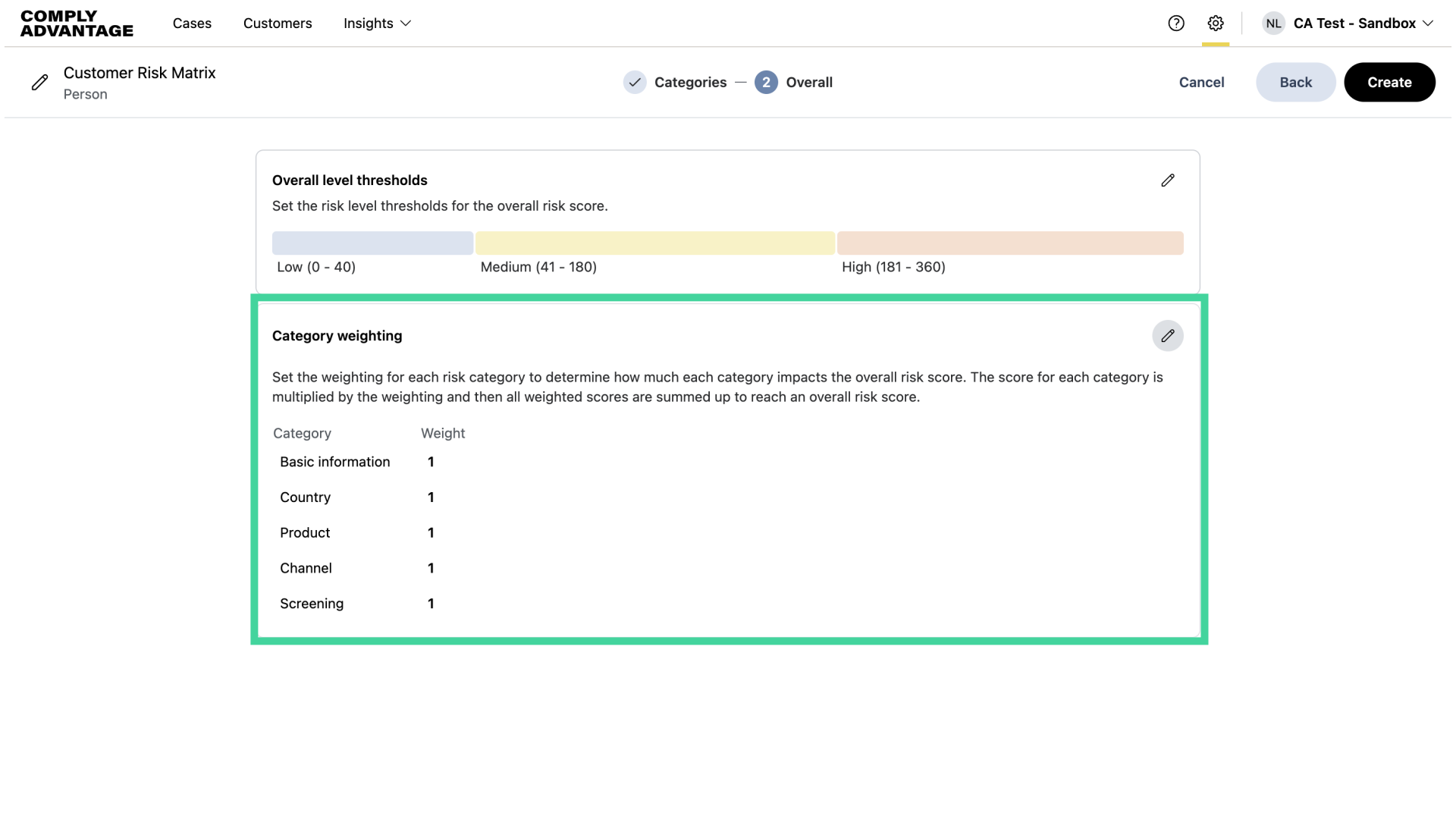Click the Cancel link
Image resolution: width=1456 pixels, height=819 pixels.
tap(1201, 83)
